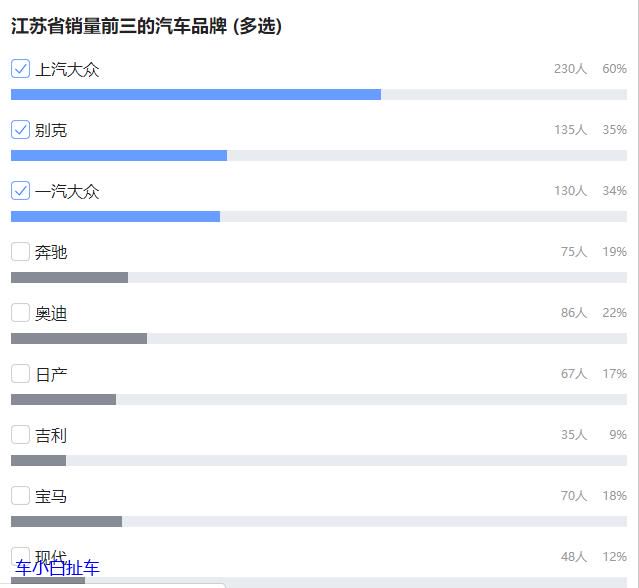Viewport: 639px width, 588px height.
Task: Click the 宝马 gray result bar
Action: coord(66,521)
